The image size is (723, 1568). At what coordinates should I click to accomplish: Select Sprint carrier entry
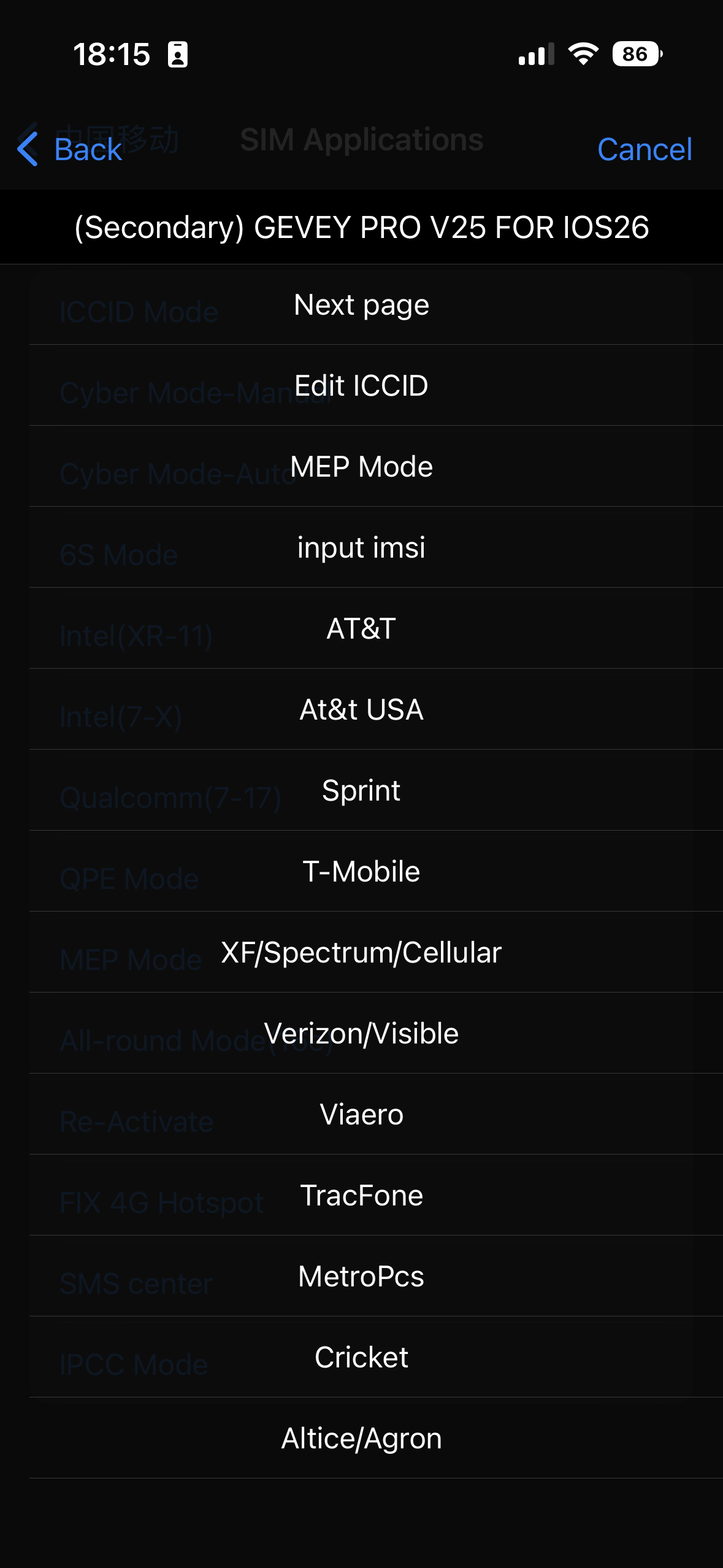pyautogui.click(x=361, y=791)
